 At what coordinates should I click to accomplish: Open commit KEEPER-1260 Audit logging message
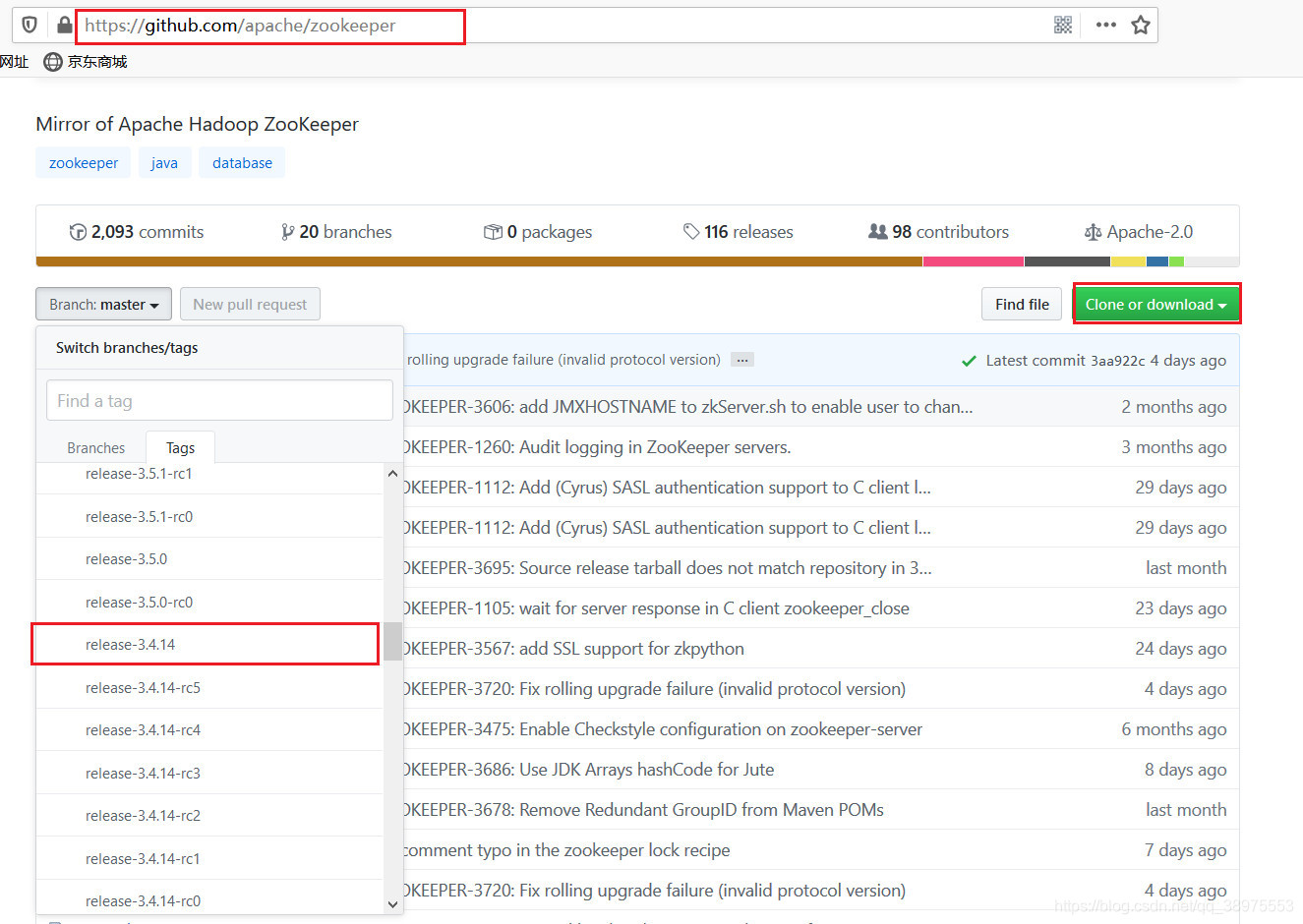point(597,447)
